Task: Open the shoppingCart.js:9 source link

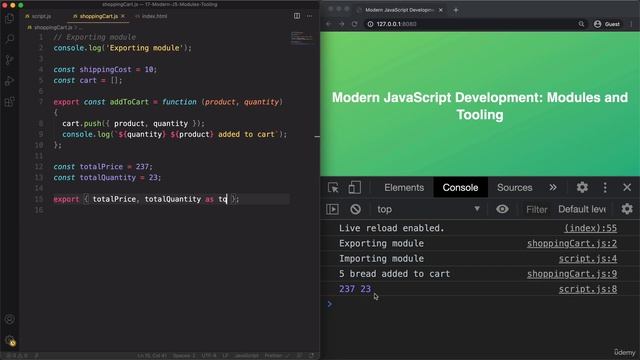Action: pyautogui.click(x=572, y=273)
